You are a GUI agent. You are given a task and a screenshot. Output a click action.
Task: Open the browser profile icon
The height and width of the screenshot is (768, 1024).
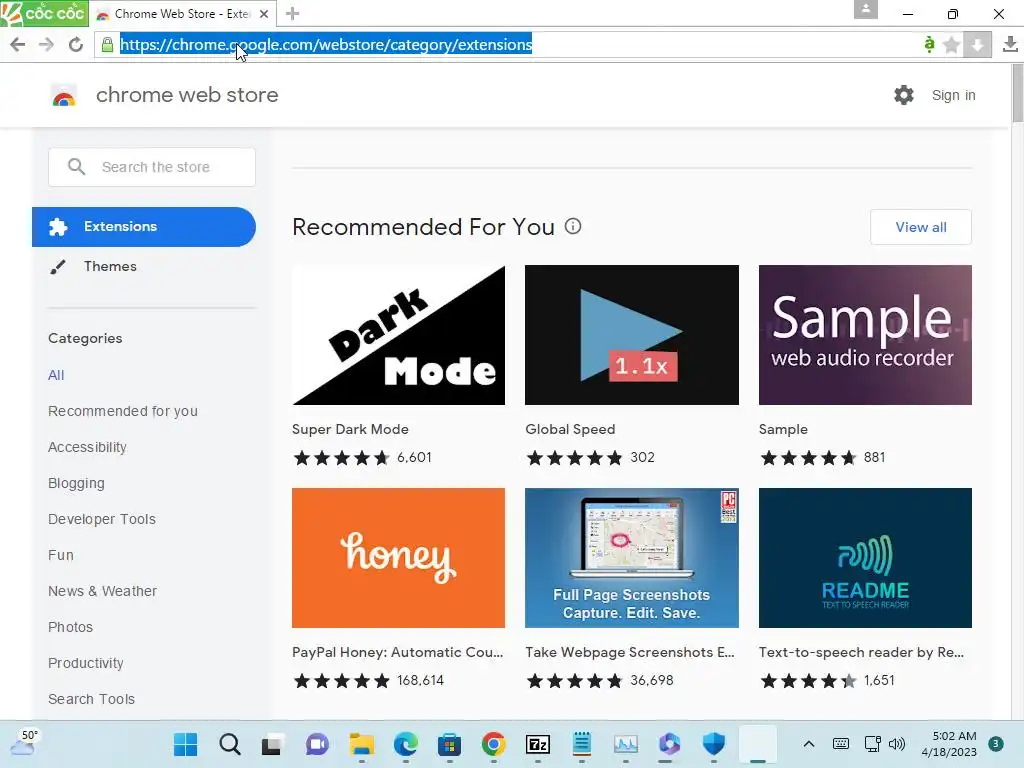click(x=865, y=10)
